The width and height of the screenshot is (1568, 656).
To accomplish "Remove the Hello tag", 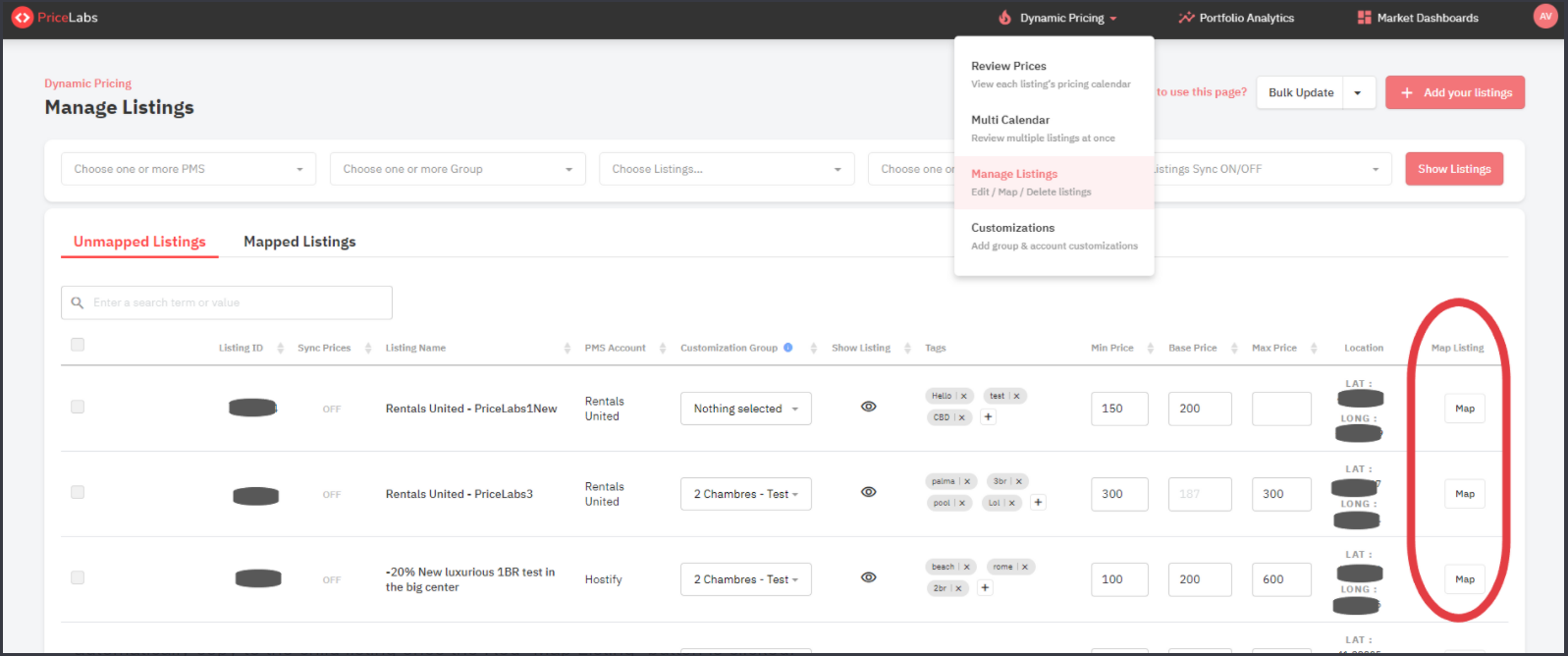I will point(964,396).
